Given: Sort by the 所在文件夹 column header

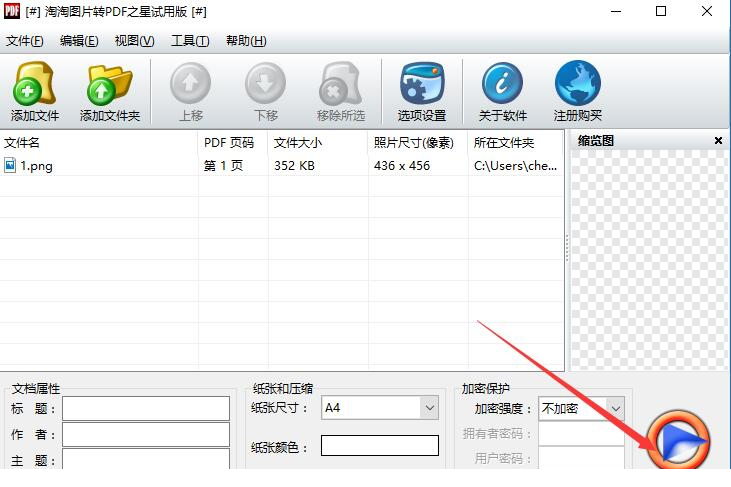Looking at the screenshot, I should pos(516,143).
